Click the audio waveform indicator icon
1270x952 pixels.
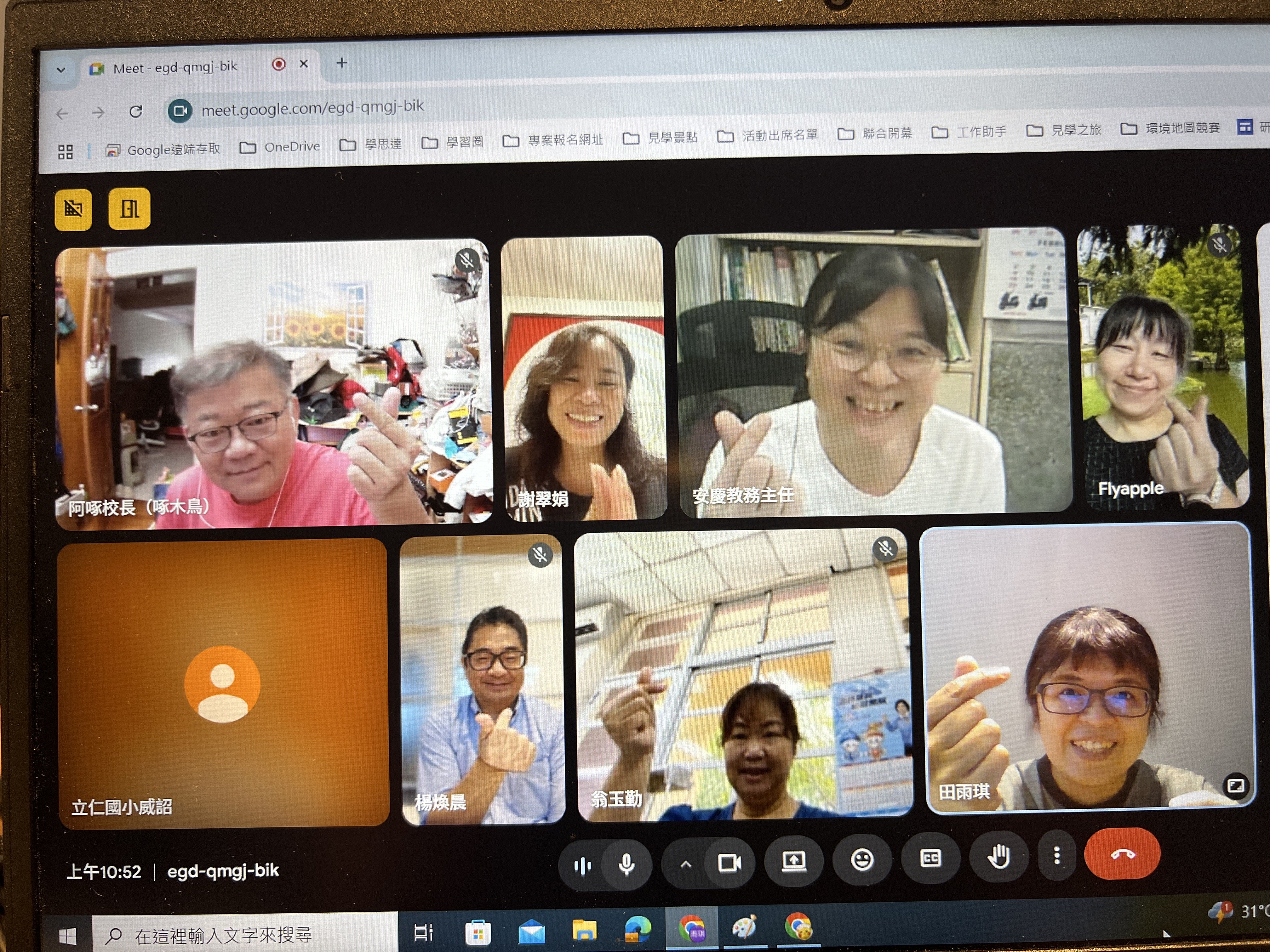[x=582, y=866]
